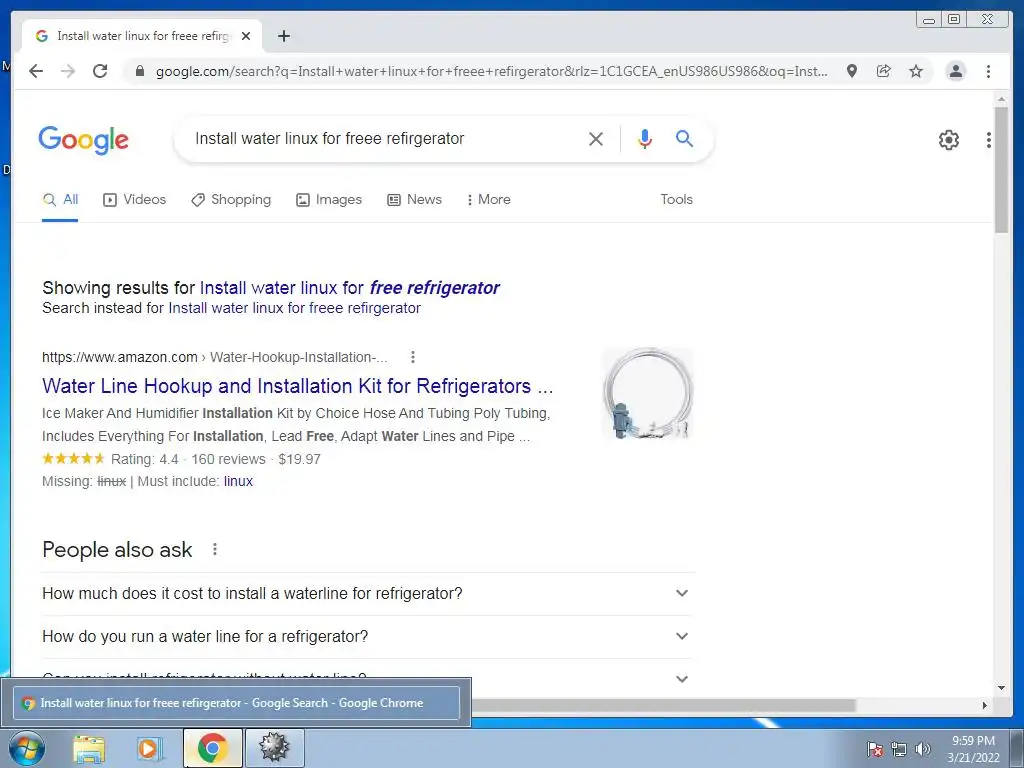Expand How much does it cost question
The height and width of the screenshot is (768, 1024).
(x=368, y=594)
